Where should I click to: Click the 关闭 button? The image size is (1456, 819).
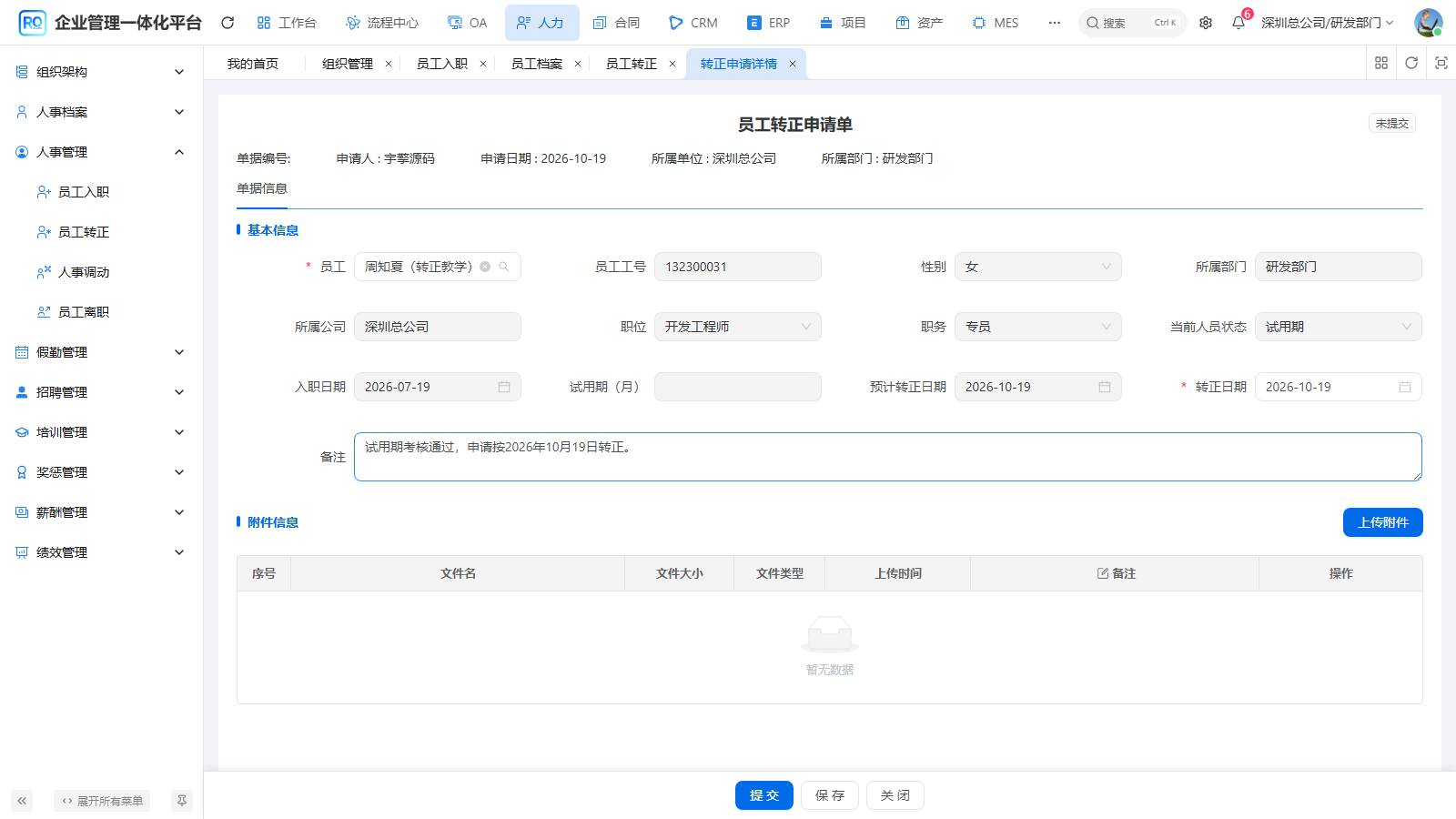[x=895, y=795]
